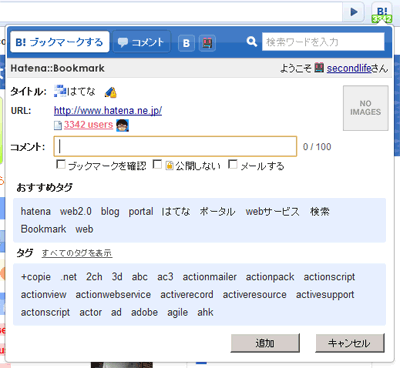Image resolution: width=400 pixels, height=368 pixels.
Task: Open the http://www.hatena.ne.jp/ link
Action: (x=108, y=110)
